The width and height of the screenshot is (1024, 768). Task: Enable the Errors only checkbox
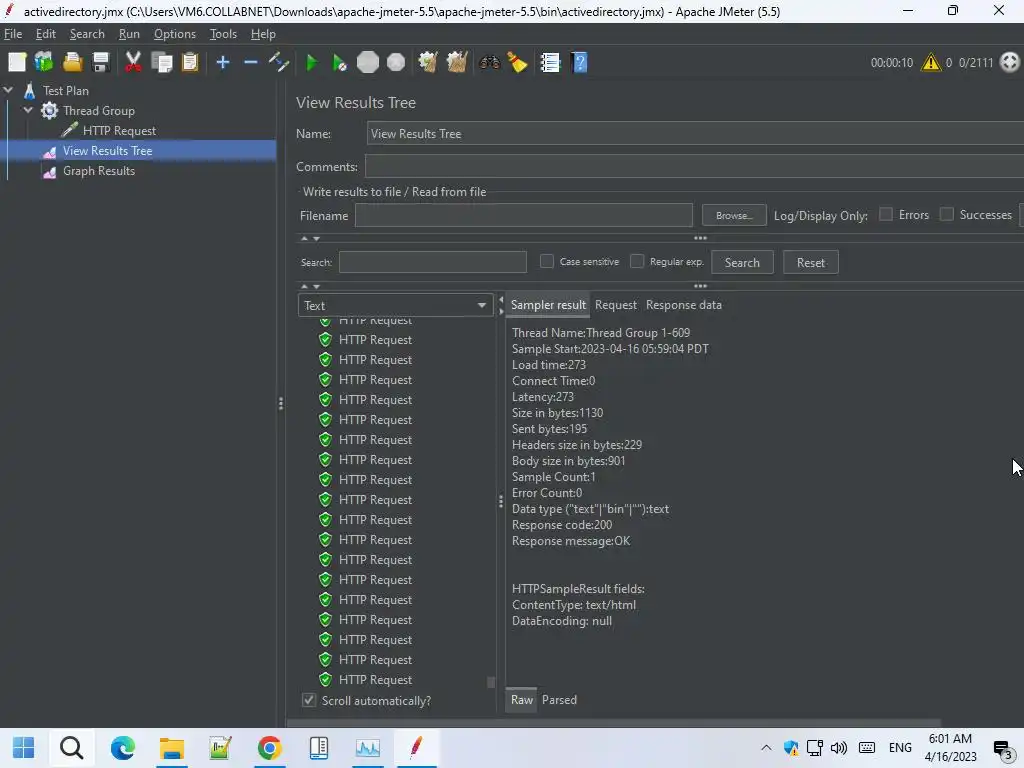[886, 214]
